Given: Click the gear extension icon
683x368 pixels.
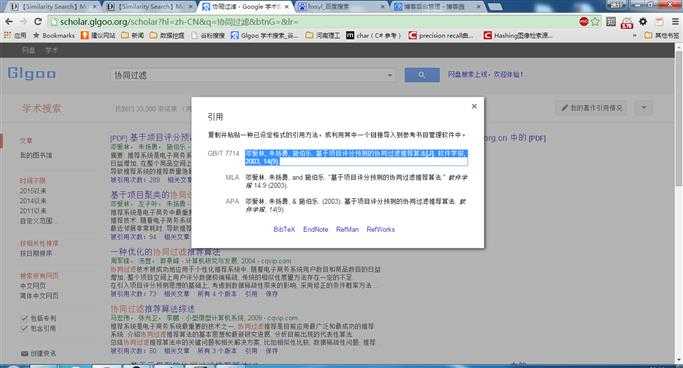Looking at the screenshot, I should click(x=643, y=21).
